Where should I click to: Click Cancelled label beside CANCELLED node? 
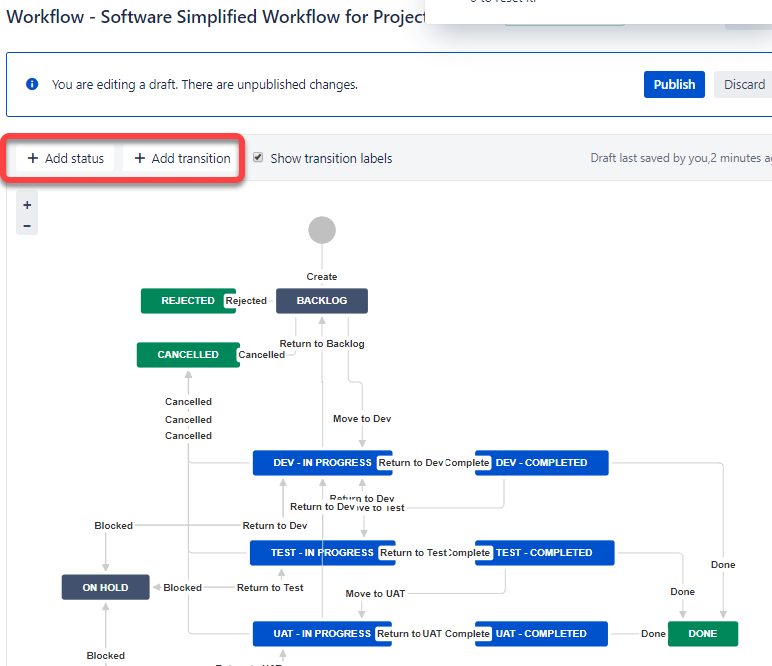[261, 355]
